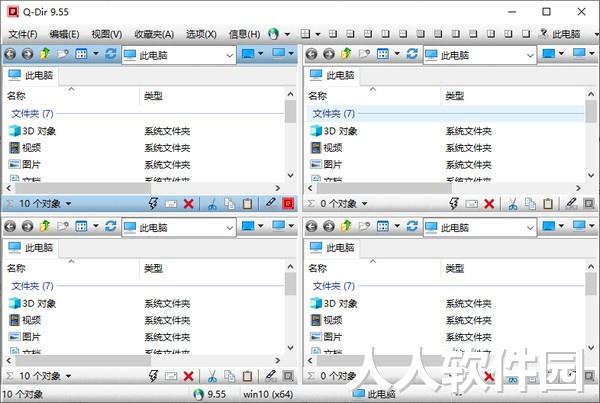Open the 收藏夹(A) menu
The height and width of the screenshot is (403, 600).
(x=154, y=34)
